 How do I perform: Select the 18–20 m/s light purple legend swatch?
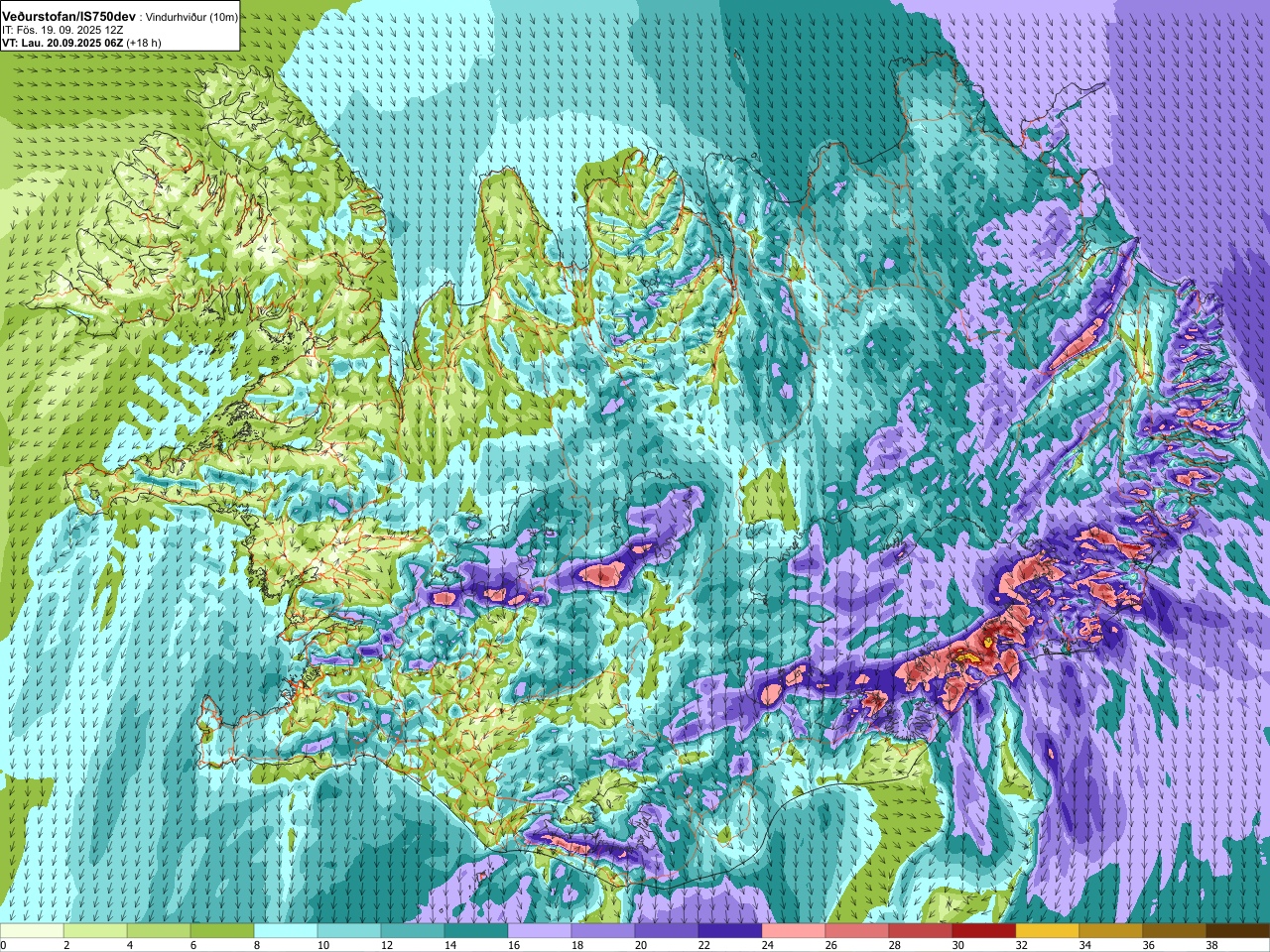tap(603, 931)
